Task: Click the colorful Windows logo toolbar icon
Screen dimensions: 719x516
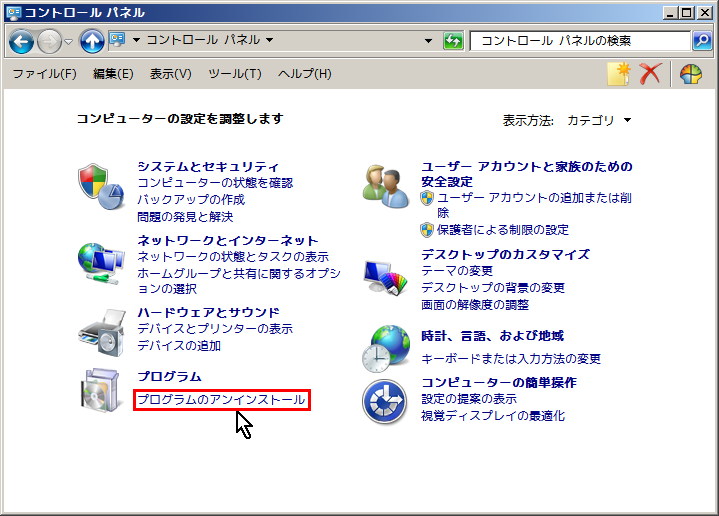Action: click(691, 74)
